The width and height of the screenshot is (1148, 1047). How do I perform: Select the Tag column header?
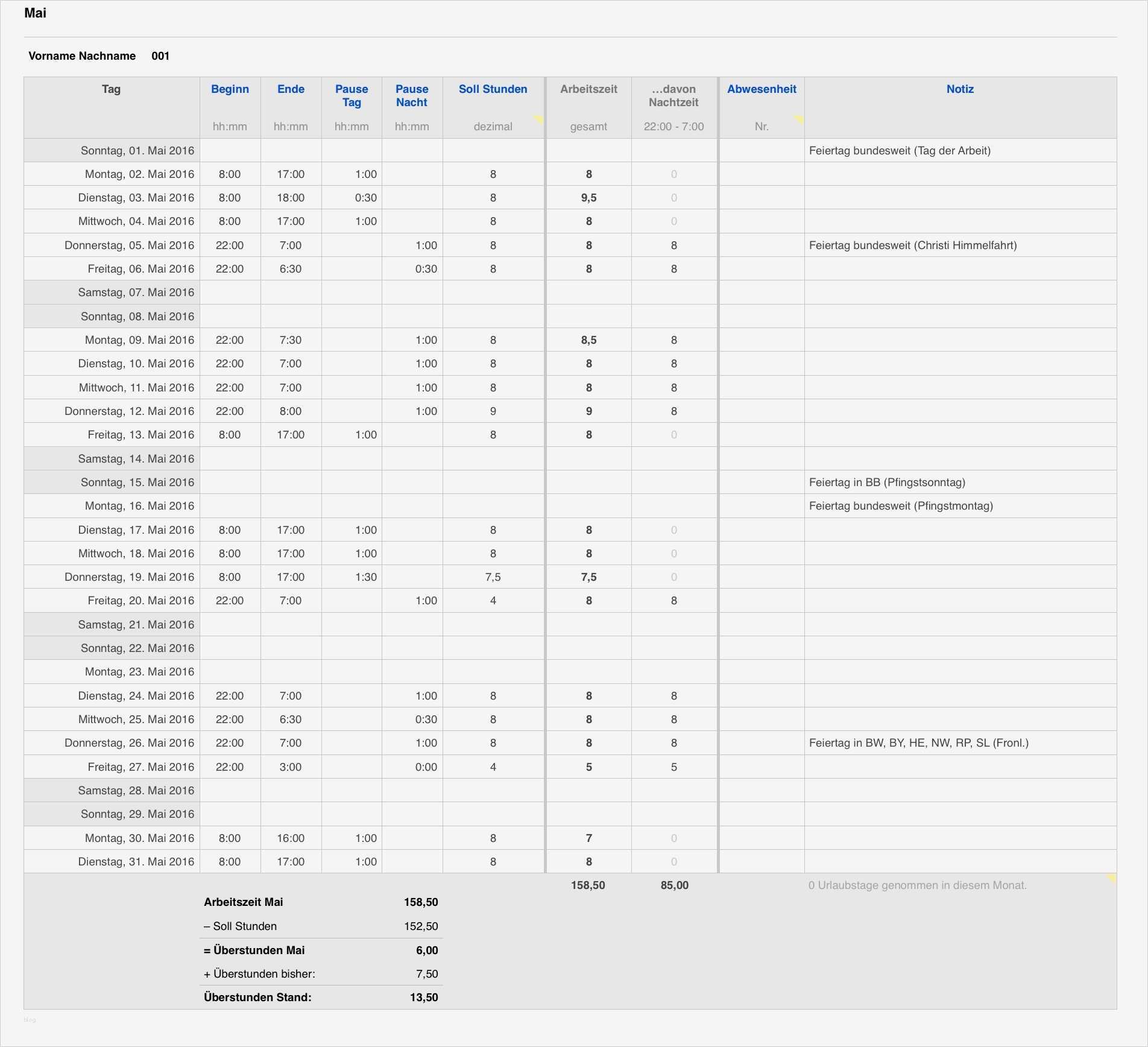tap(111, 89)
